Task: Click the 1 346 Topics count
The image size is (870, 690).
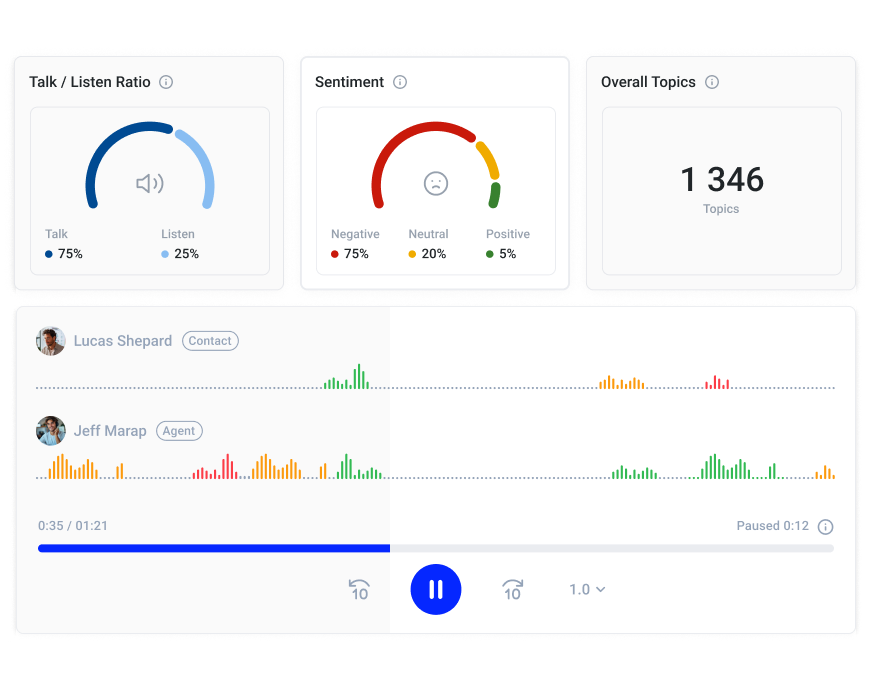Action: [x=721, y=182]
